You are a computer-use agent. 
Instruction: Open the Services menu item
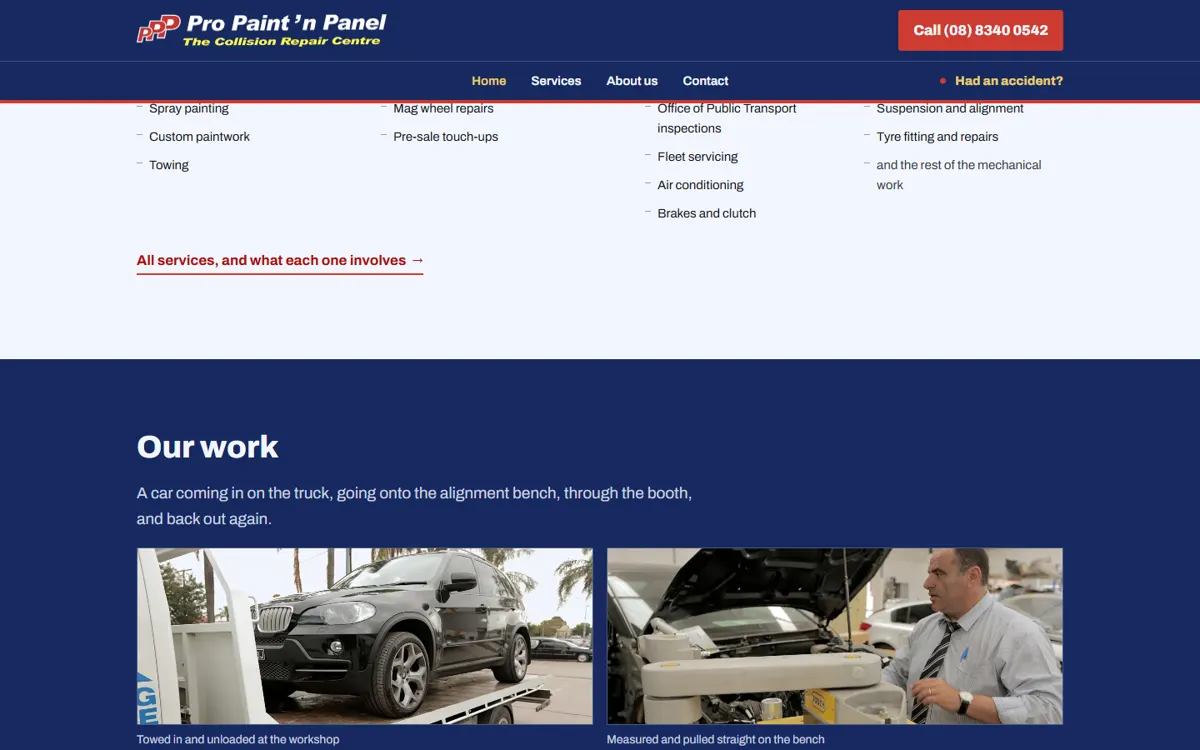tap(556, 81)
